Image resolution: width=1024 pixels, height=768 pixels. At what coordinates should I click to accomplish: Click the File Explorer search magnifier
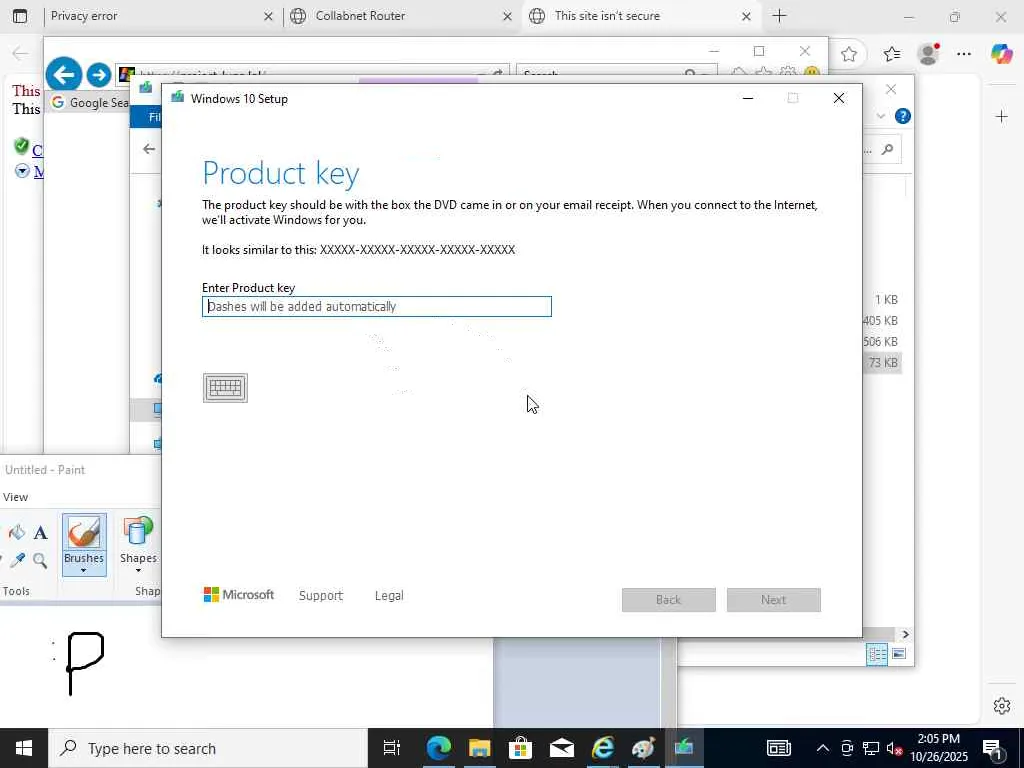[x=887, y=150]
